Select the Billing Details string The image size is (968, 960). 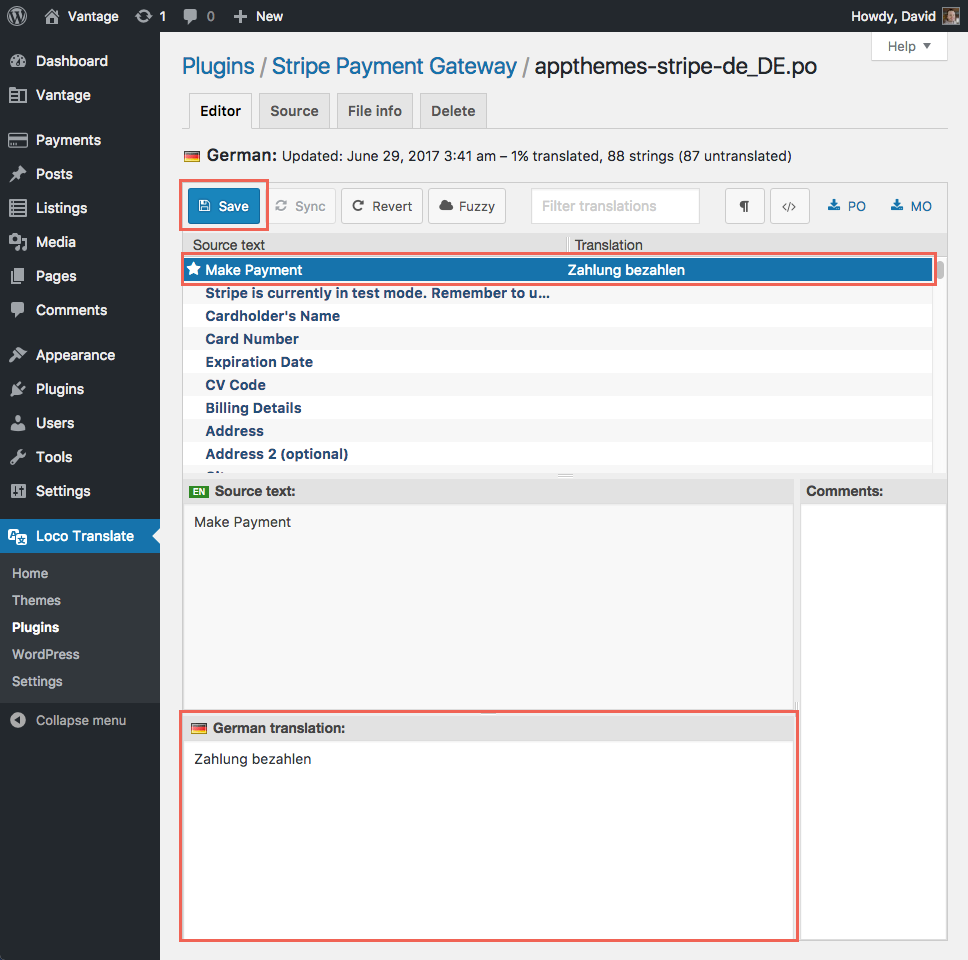click(x=558, y=408)
